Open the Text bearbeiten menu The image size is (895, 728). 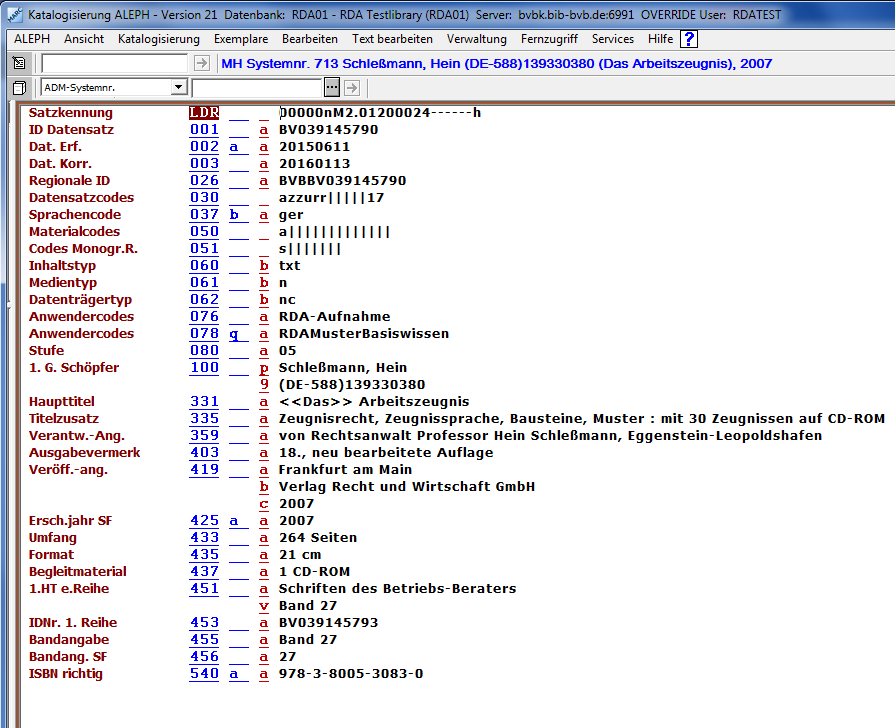coord(392,39)
